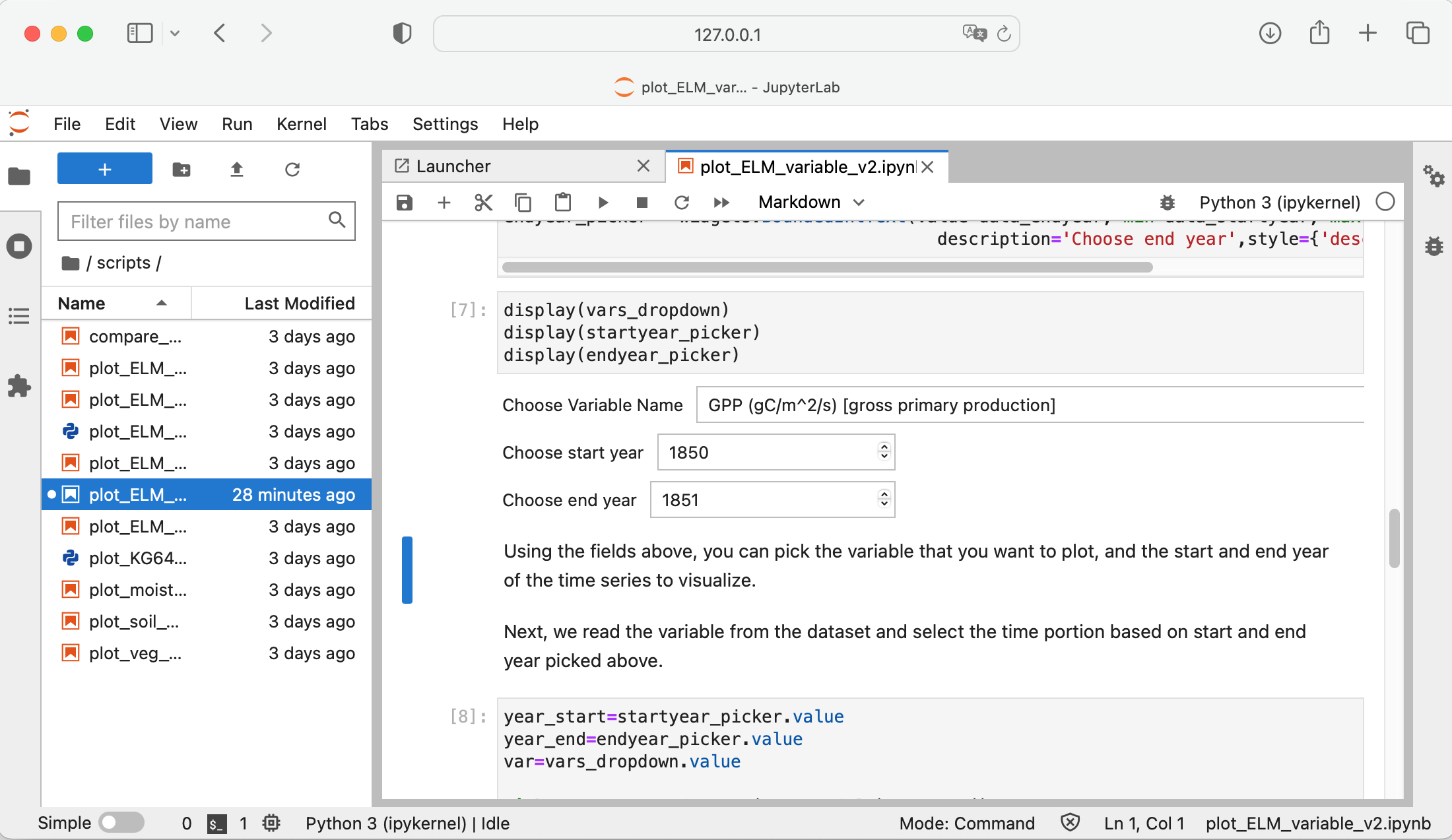The image size is (1452, 840).
Task: Click the code cell horizontal scrollbar
Action: [x=827, y=267]
